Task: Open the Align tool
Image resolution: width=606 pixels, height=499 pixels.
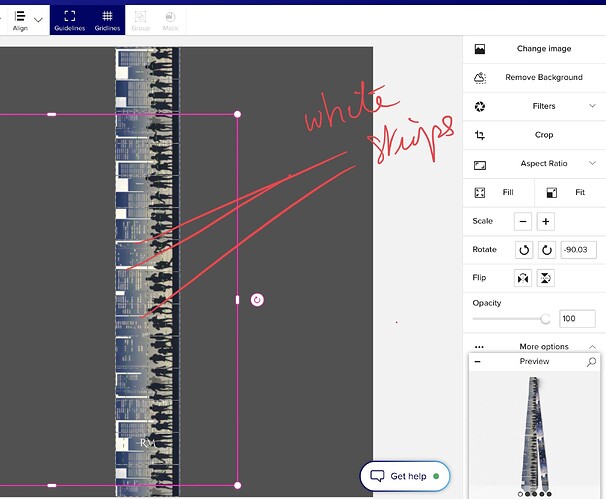Action: pos(20,20)
